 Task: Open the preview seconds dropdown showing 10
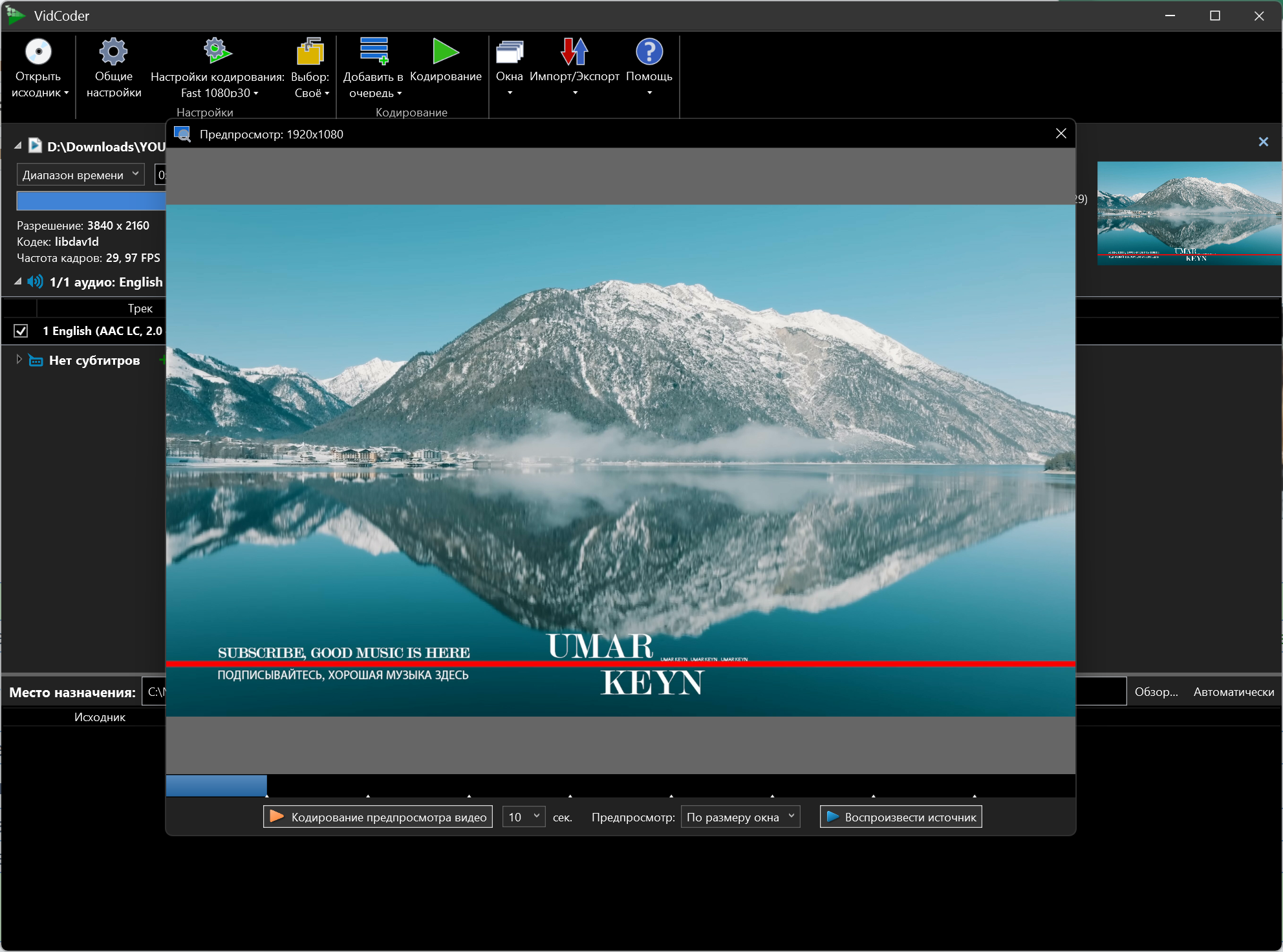coord(524,817)
